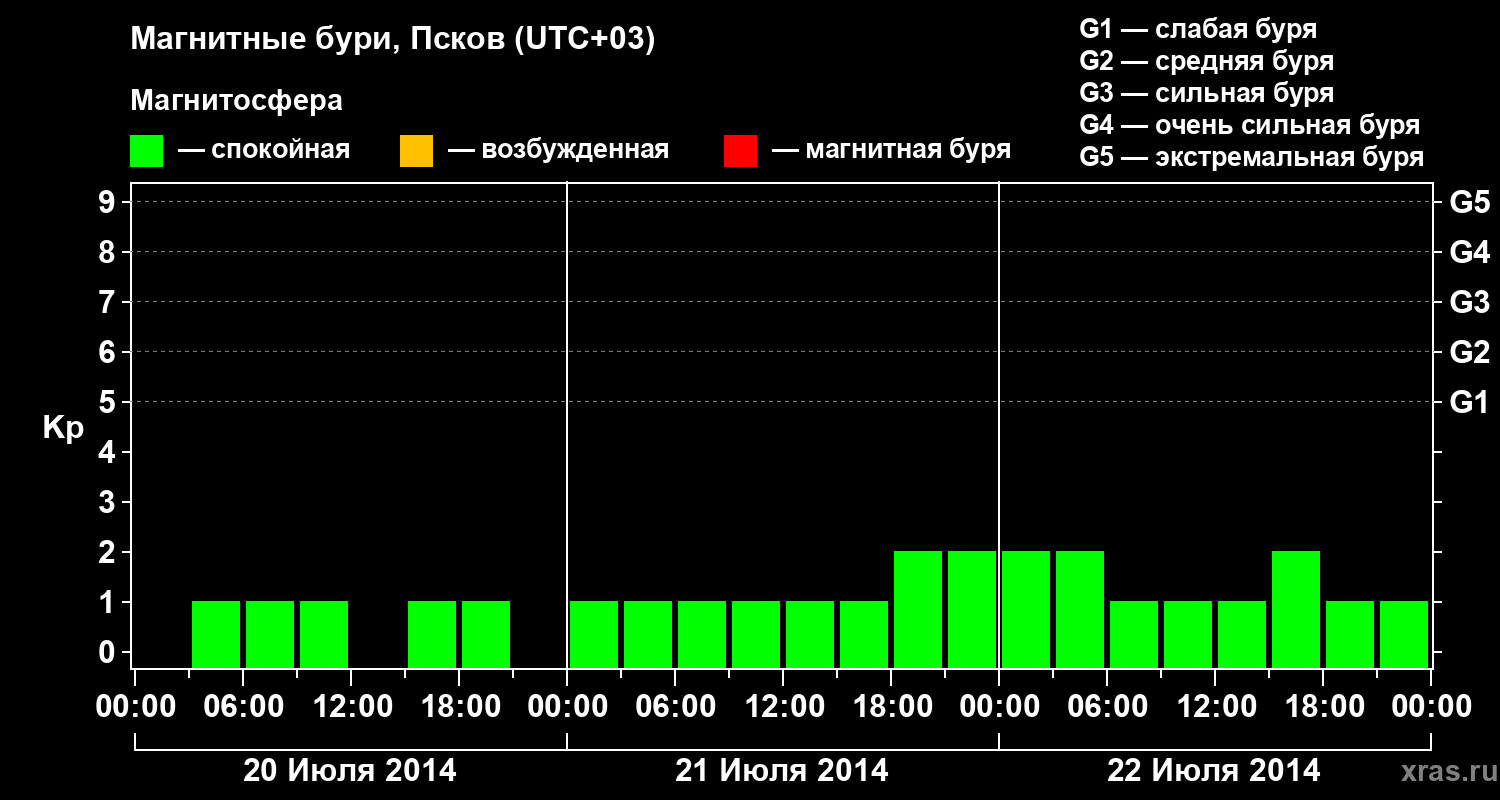Click the '— возбужденная' legend label
Screen dimensions: 1500x800
(558, 151)
